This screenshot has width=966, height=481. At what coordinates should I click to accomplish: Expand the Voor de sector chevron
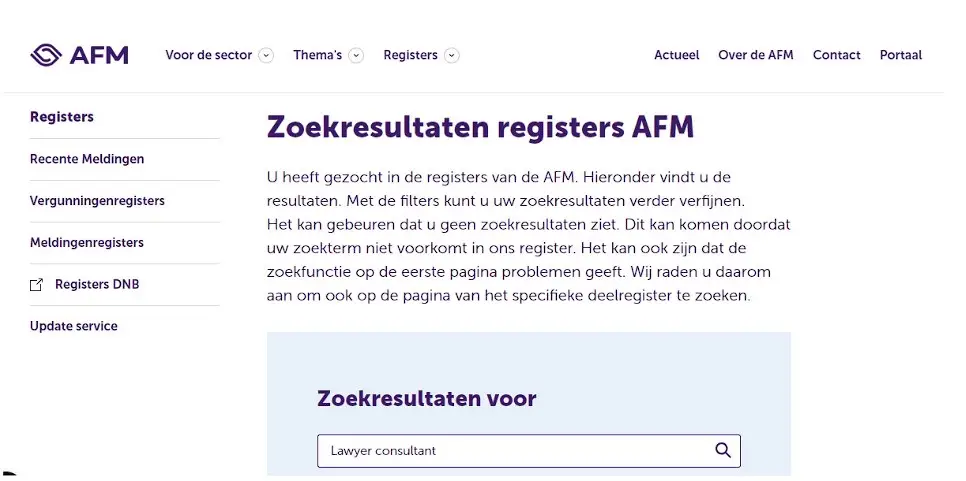tap(266, 56)
